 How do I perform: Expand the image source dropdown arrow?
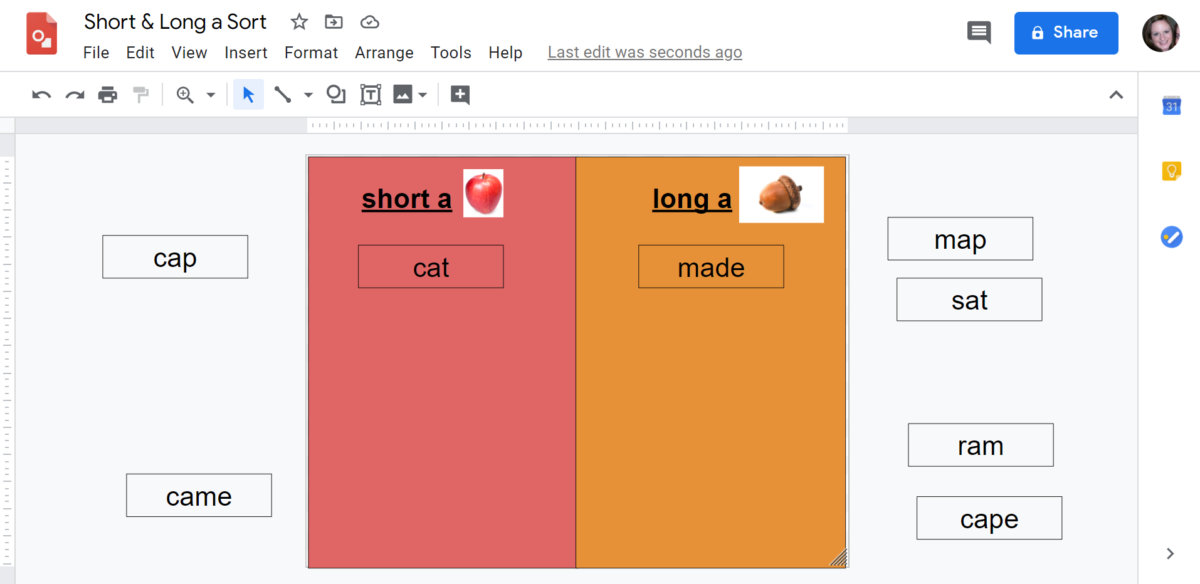[x=423, y=96]
